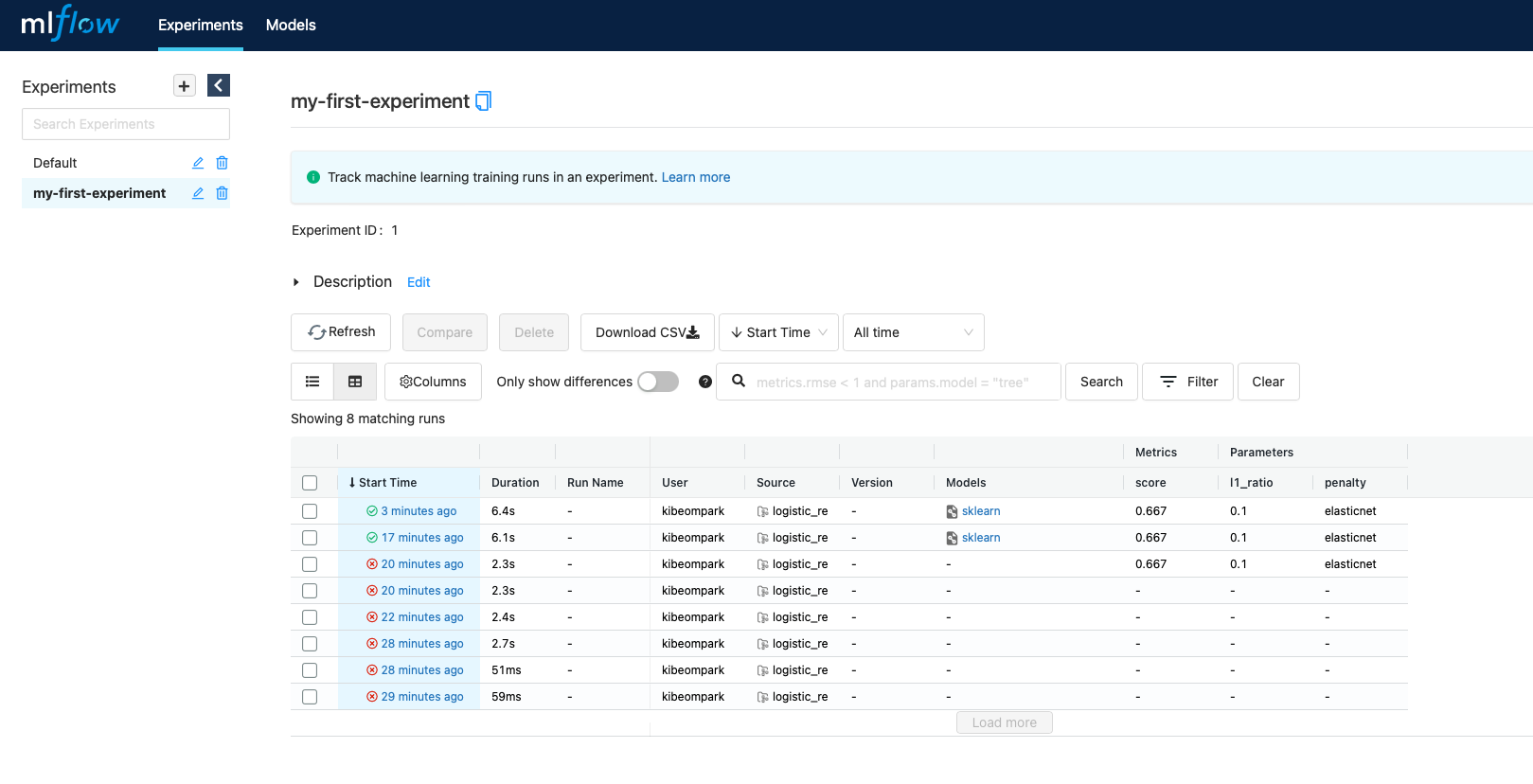
Task: Collapse the Experiments sidebar with the arrow icon
Action: click(x=219, y=86)
